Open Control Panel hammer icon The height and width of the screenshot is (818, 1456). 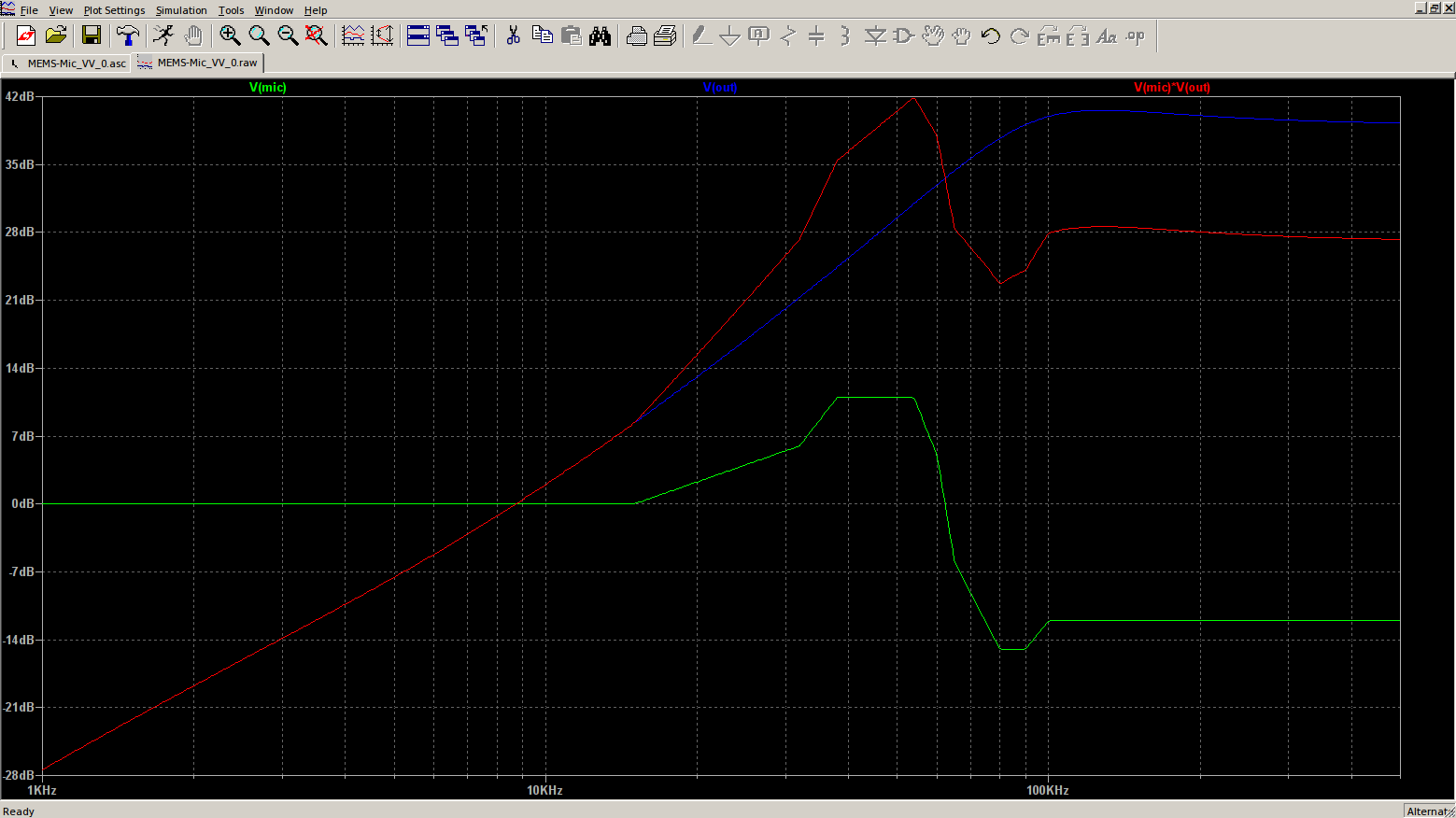point(127,35)
